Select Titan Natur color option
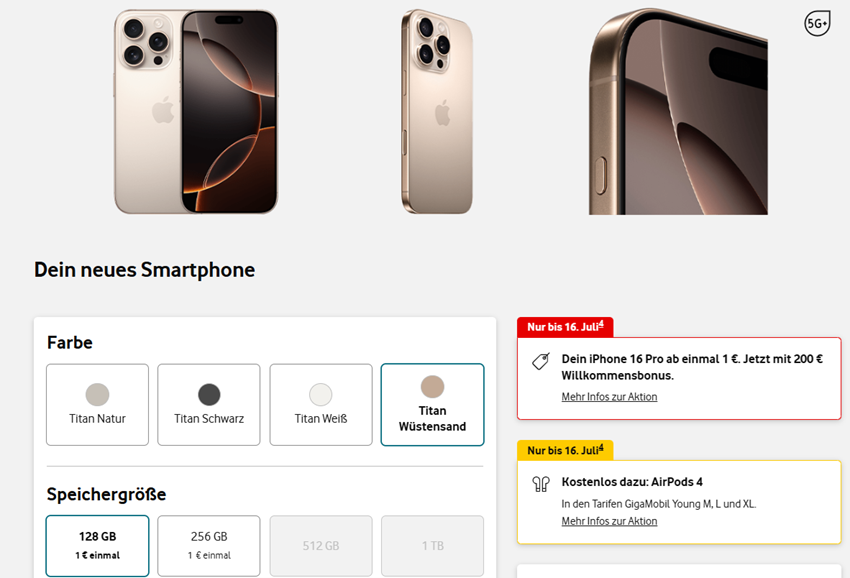 [x=97, y=404]
